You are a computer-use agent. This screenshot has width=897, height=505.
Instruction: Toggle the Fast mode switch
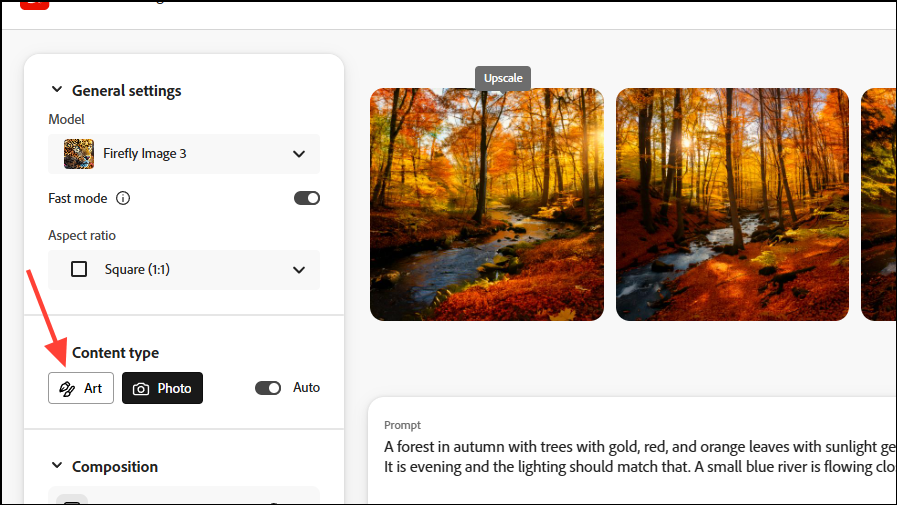(x=307, y=198)
